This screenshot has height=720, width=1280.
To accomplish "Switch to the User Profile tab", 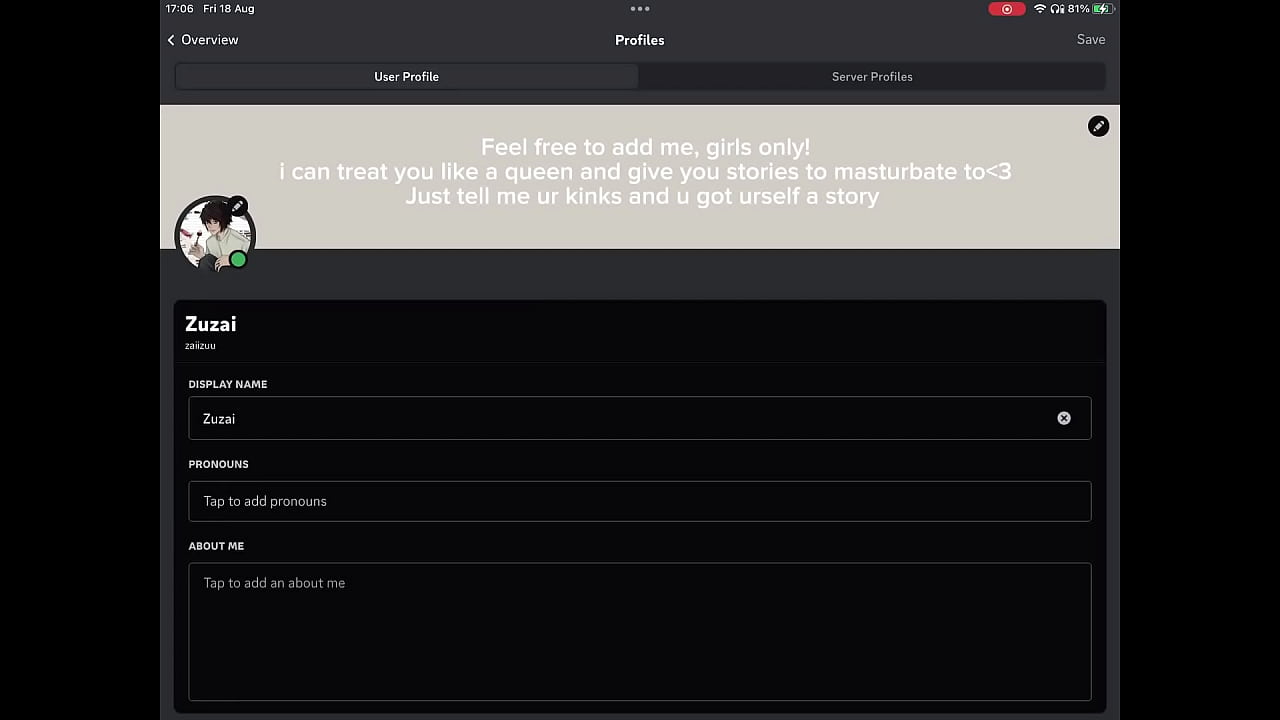I will click(x=406, y=77).
